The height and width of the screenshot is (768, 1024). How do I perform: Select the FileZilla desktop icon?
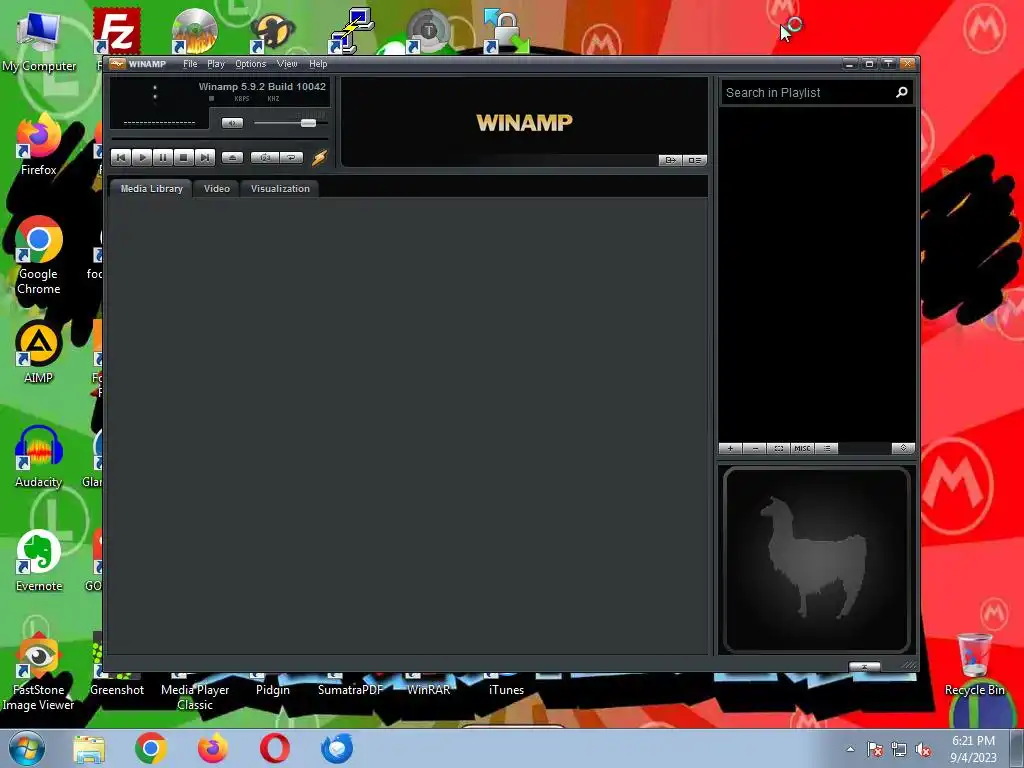116,31
